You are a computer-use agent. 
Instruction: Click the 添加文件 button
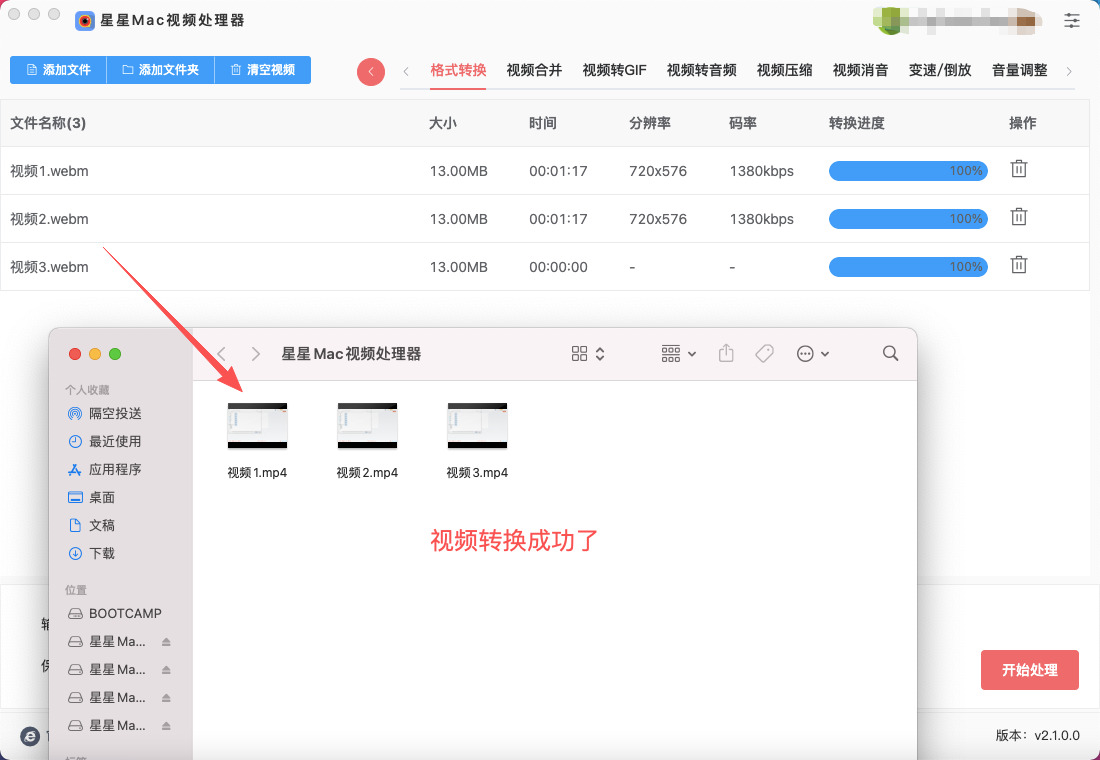[58, 70]
